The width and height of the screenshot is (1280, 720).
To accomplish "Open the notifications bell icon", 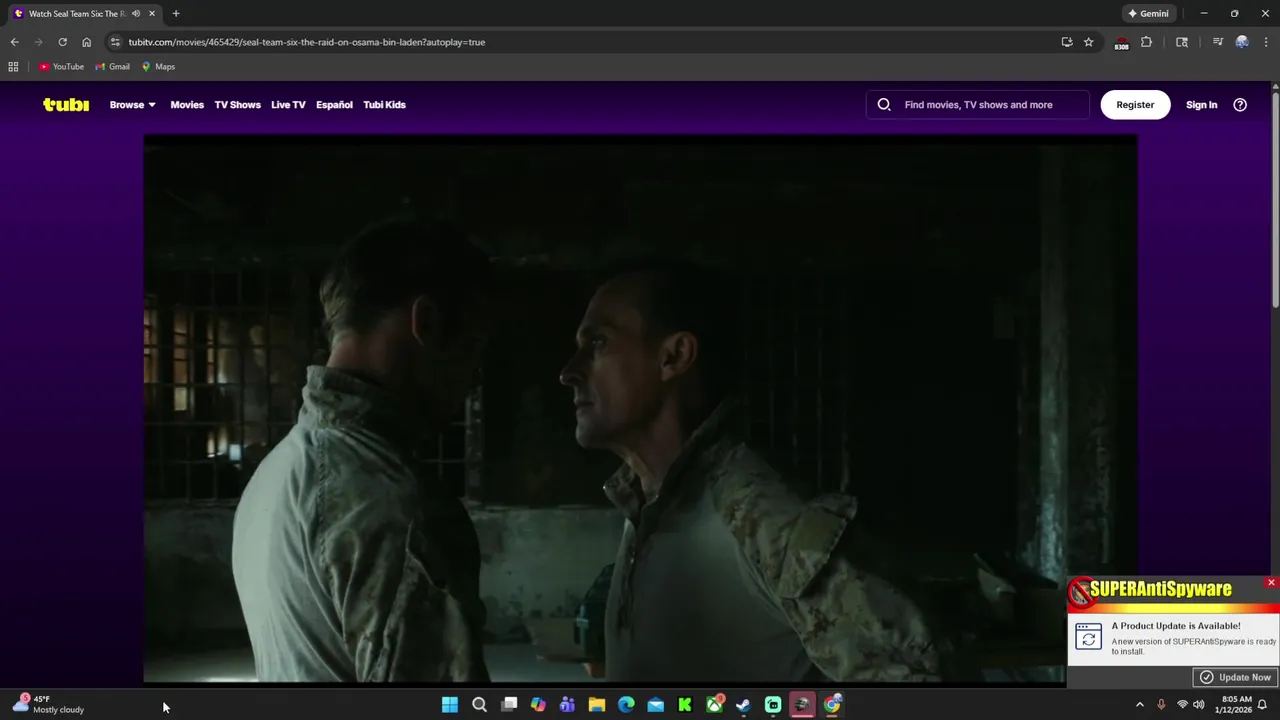I will [1263, 705].
